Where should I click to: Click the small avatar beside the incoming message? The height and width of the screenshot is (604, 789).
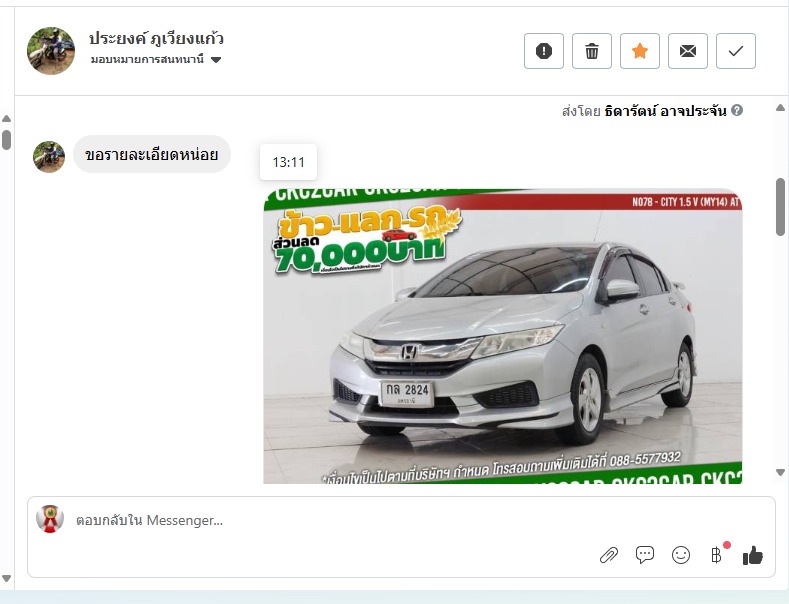tap(49, 157)
